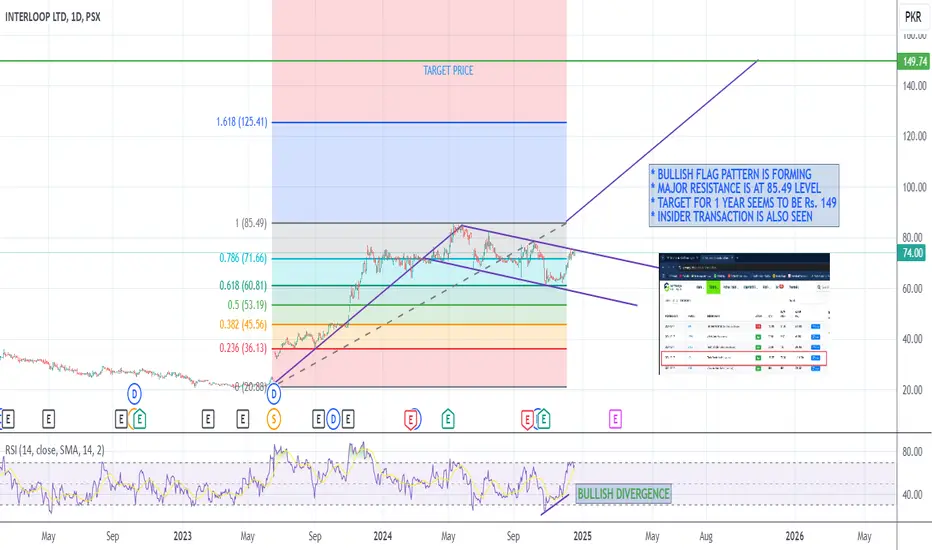Click the BULLISH FLAG PATTERN IS FORMING note
Viewport: 932px width, 550px height.
click(x=734, y=174)
